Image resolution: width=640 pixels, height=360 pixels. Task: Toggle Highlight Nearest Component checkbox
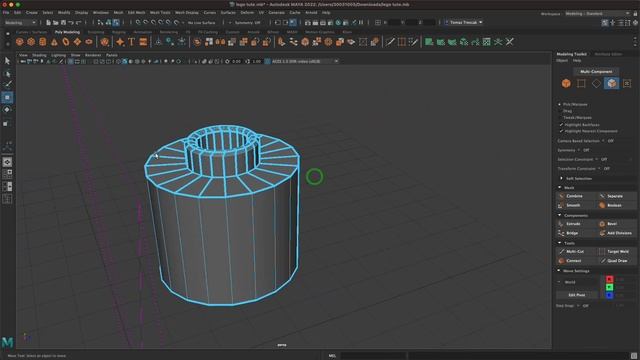pyautogui.click(x=561, y=131)
